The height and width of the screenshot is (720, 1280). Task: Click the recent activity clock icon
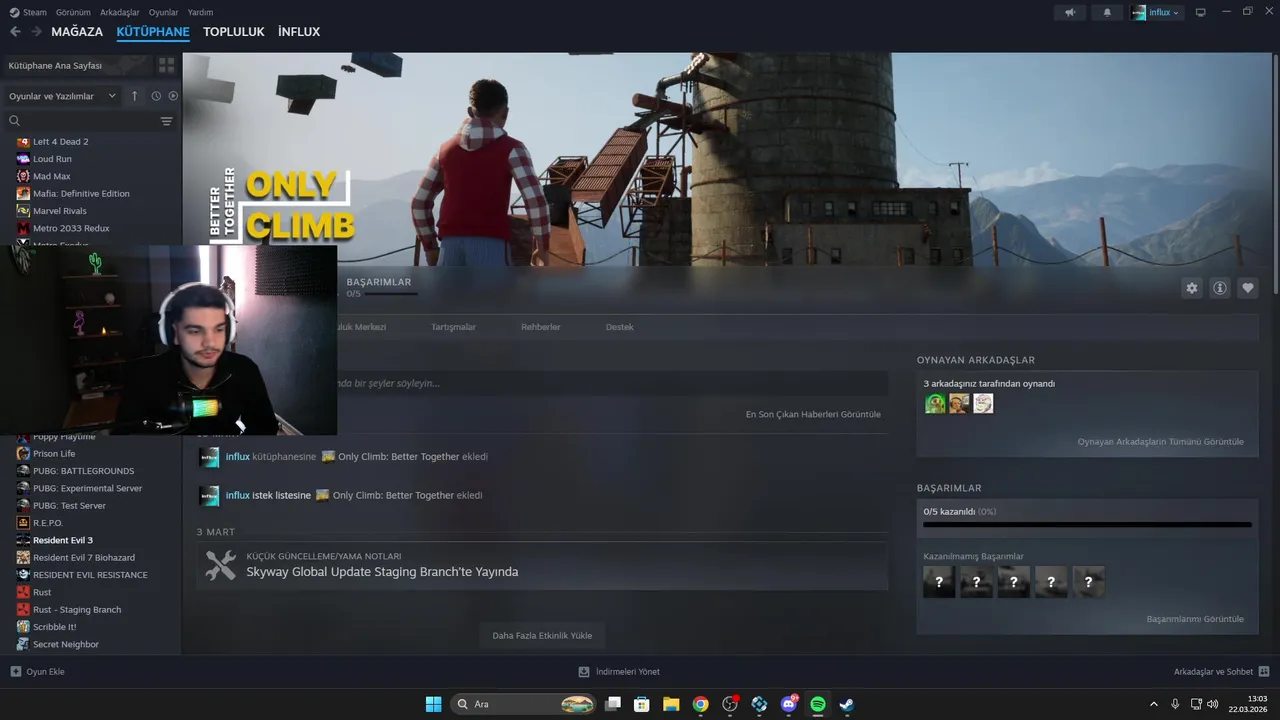156,96
